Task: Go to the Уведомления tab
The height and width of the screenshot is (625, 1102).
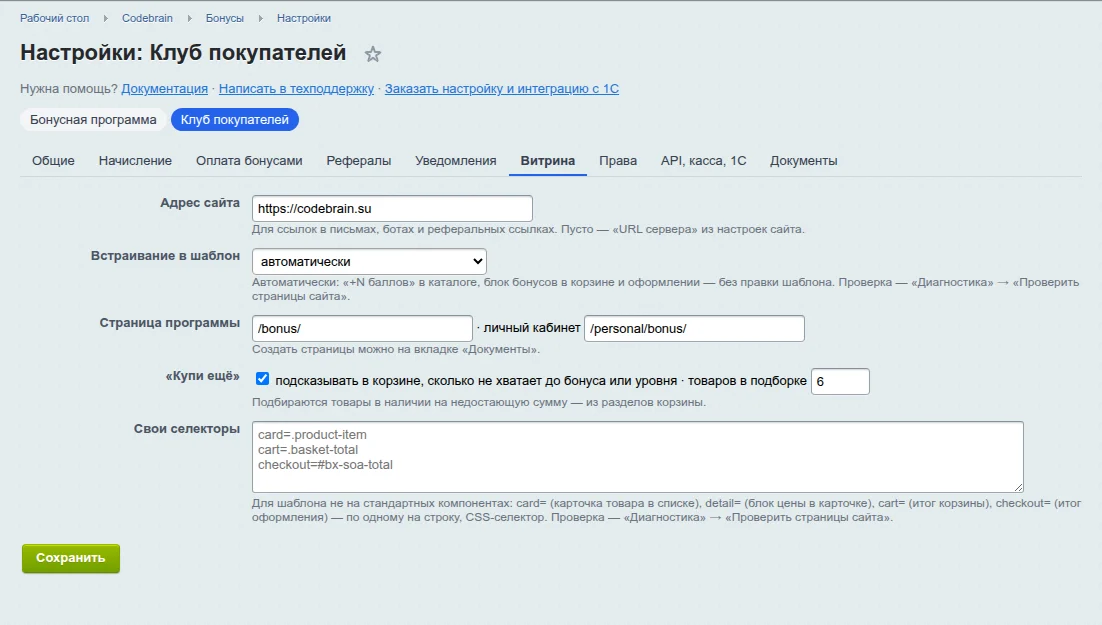Action: pos(455,161)
